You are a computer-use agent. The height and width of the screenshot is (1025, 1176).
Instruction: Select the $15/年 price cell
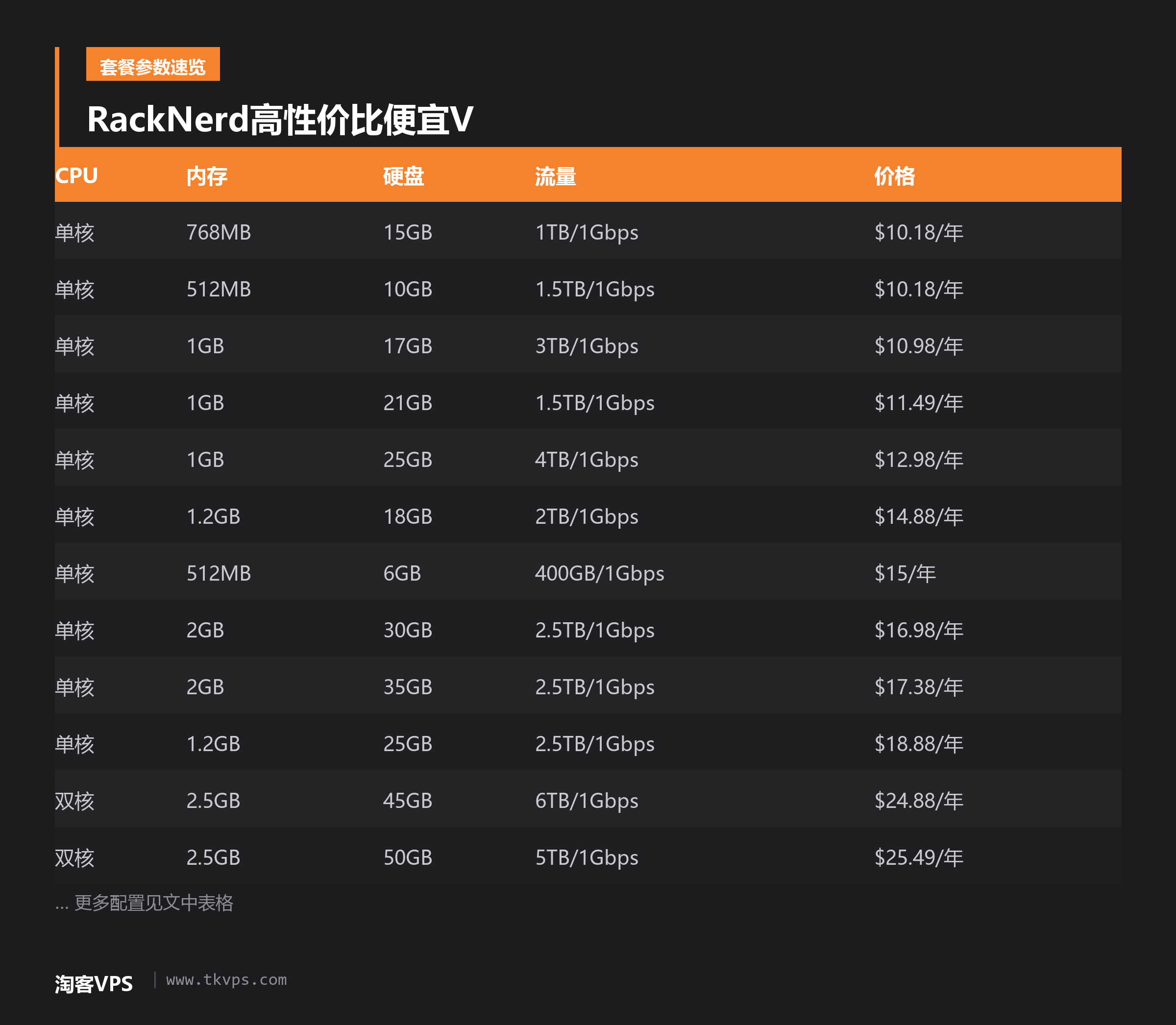click(x=905, y=573)
